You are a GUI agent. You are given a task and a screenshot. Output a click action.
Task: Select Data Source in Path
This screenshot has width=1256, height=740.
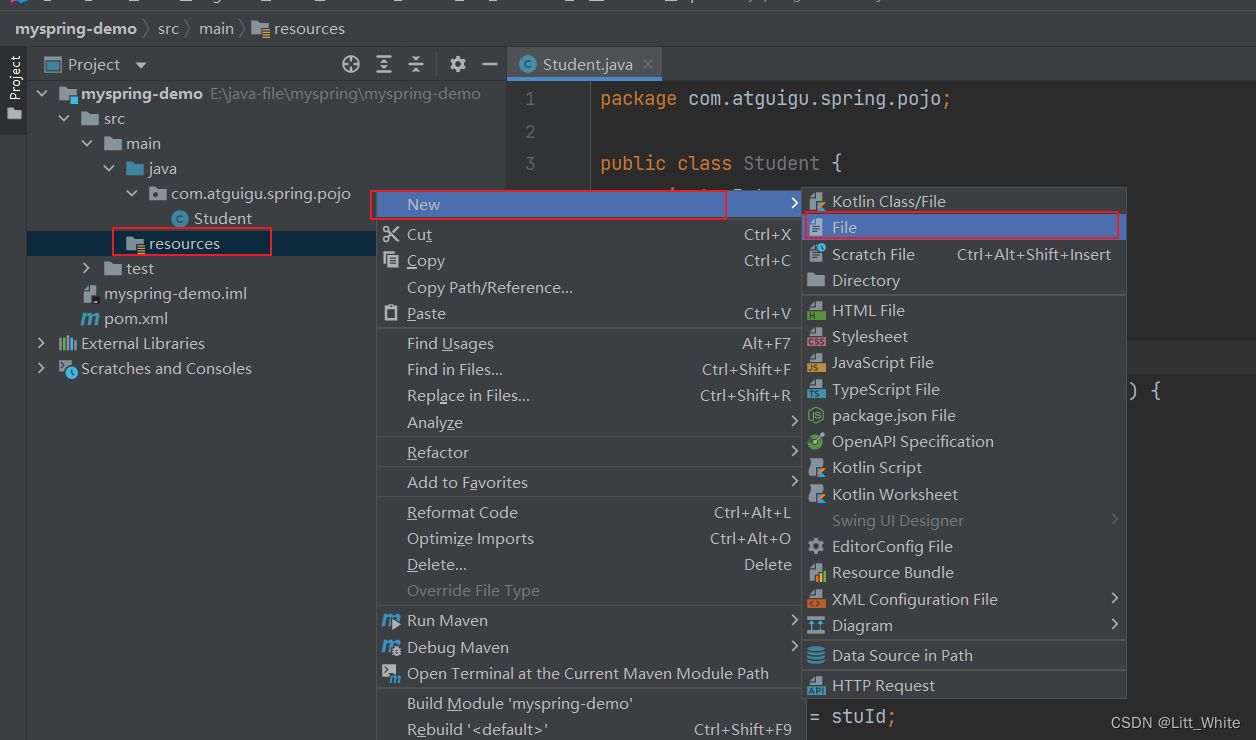[965, 656]
